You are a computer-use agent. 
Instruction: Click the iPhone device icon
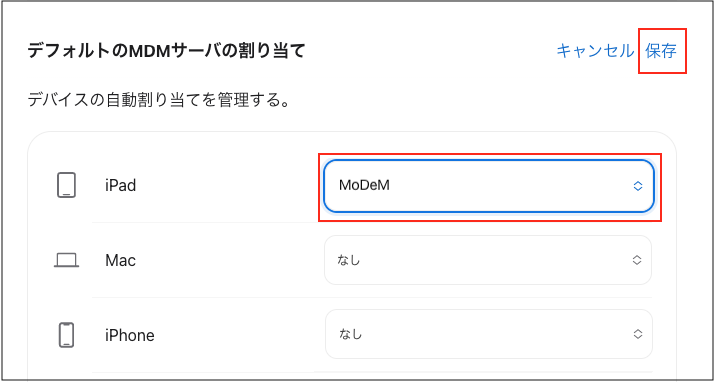click(66, 335)
